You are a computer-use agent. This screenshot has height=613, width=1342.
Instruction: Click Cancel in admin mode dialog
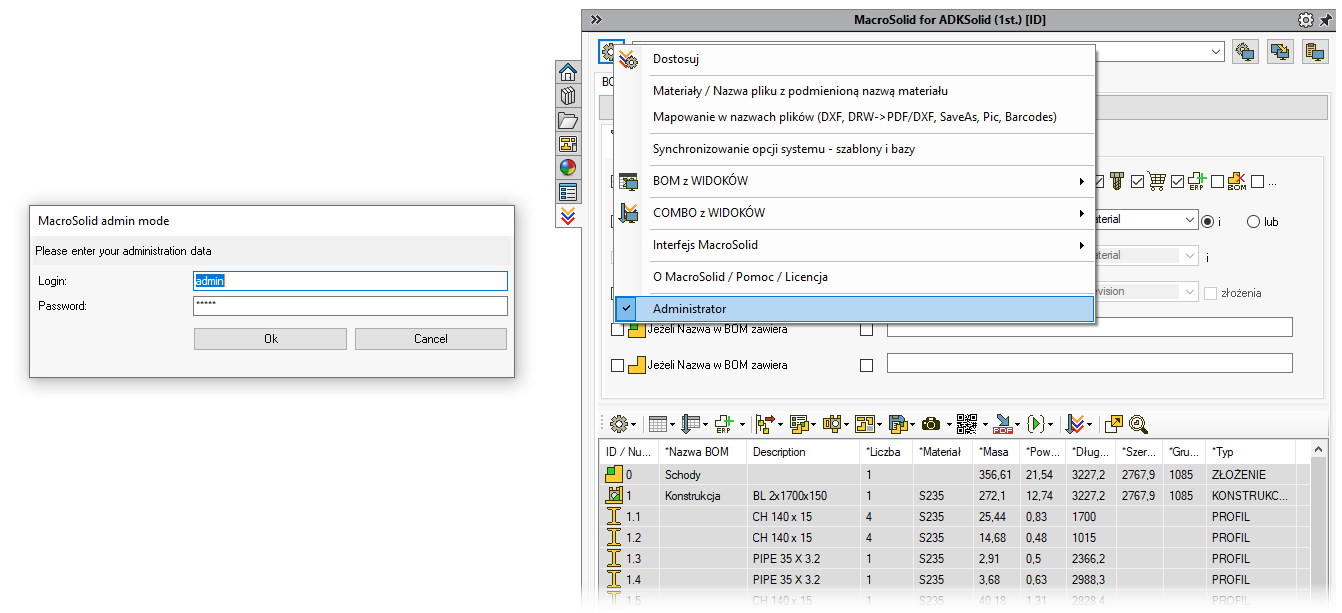pos(431,339)
